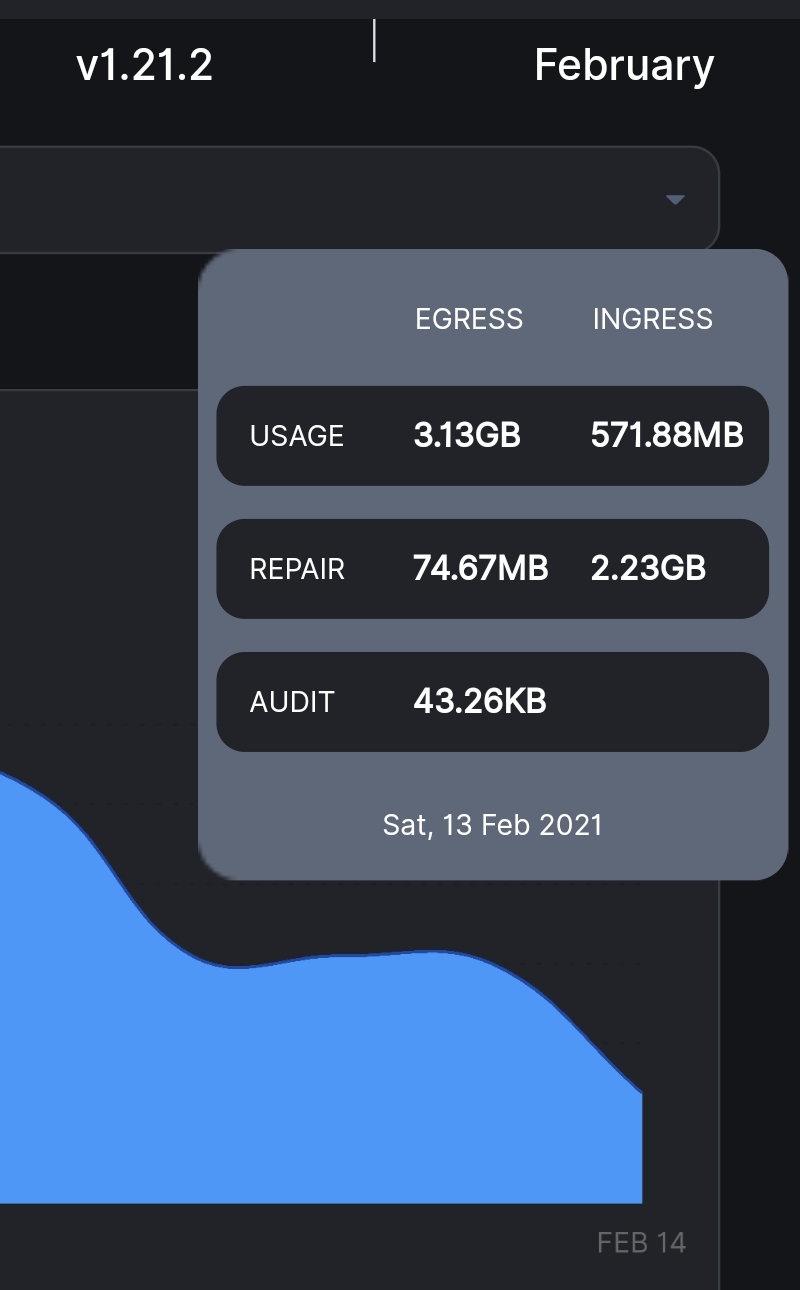800x1290 pixels.
Task: Click the Sat, 13 Feb 2021 date
Action: (493, 825)
